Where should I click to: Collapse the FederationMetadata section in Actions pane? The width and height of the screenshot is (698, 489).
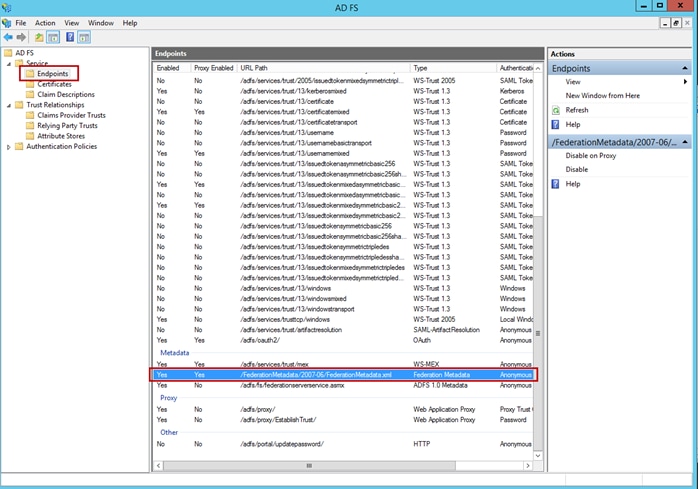(x=685, y=142)
